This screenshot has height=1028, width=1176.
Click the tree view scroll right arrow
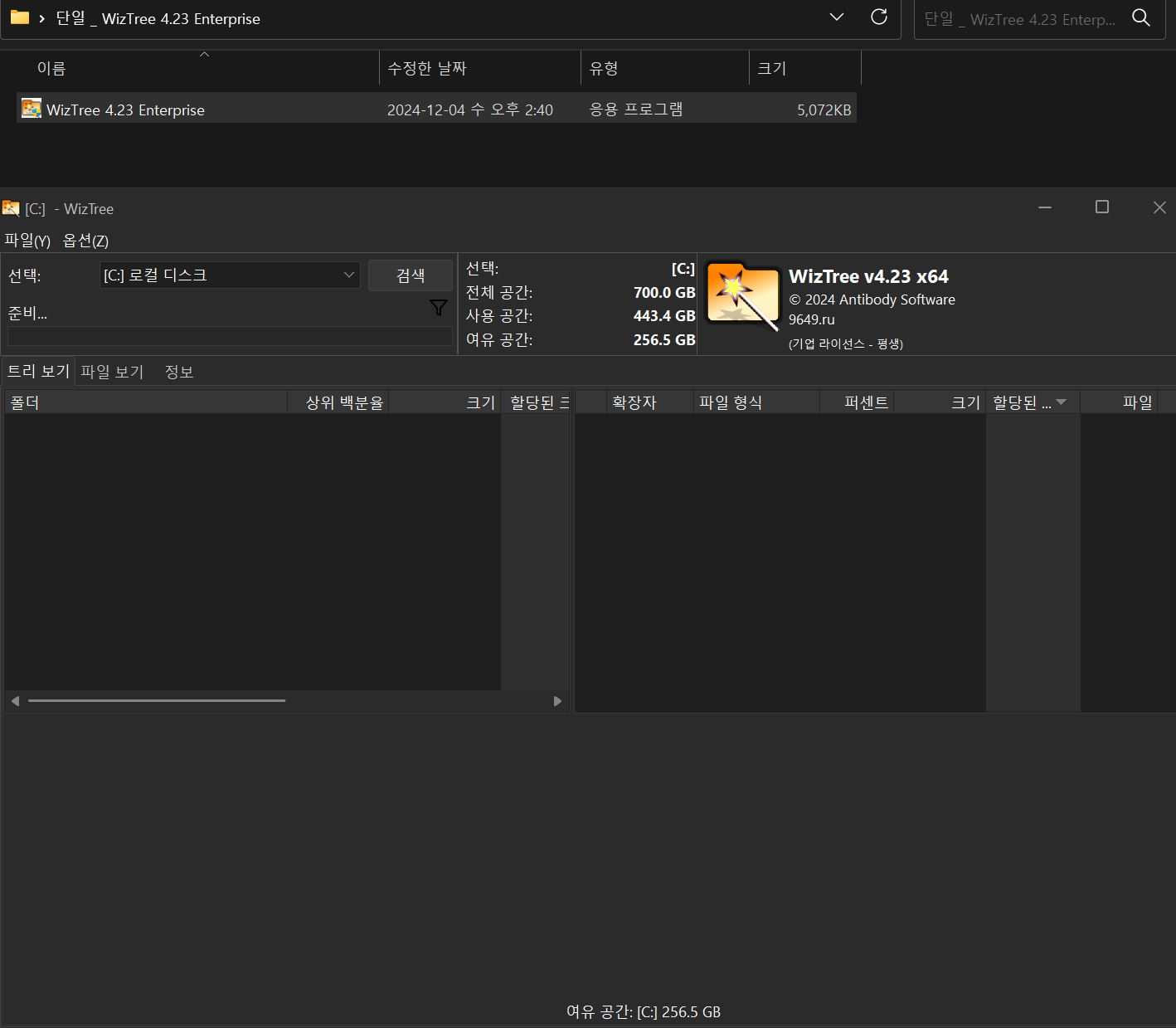[557, 701]
